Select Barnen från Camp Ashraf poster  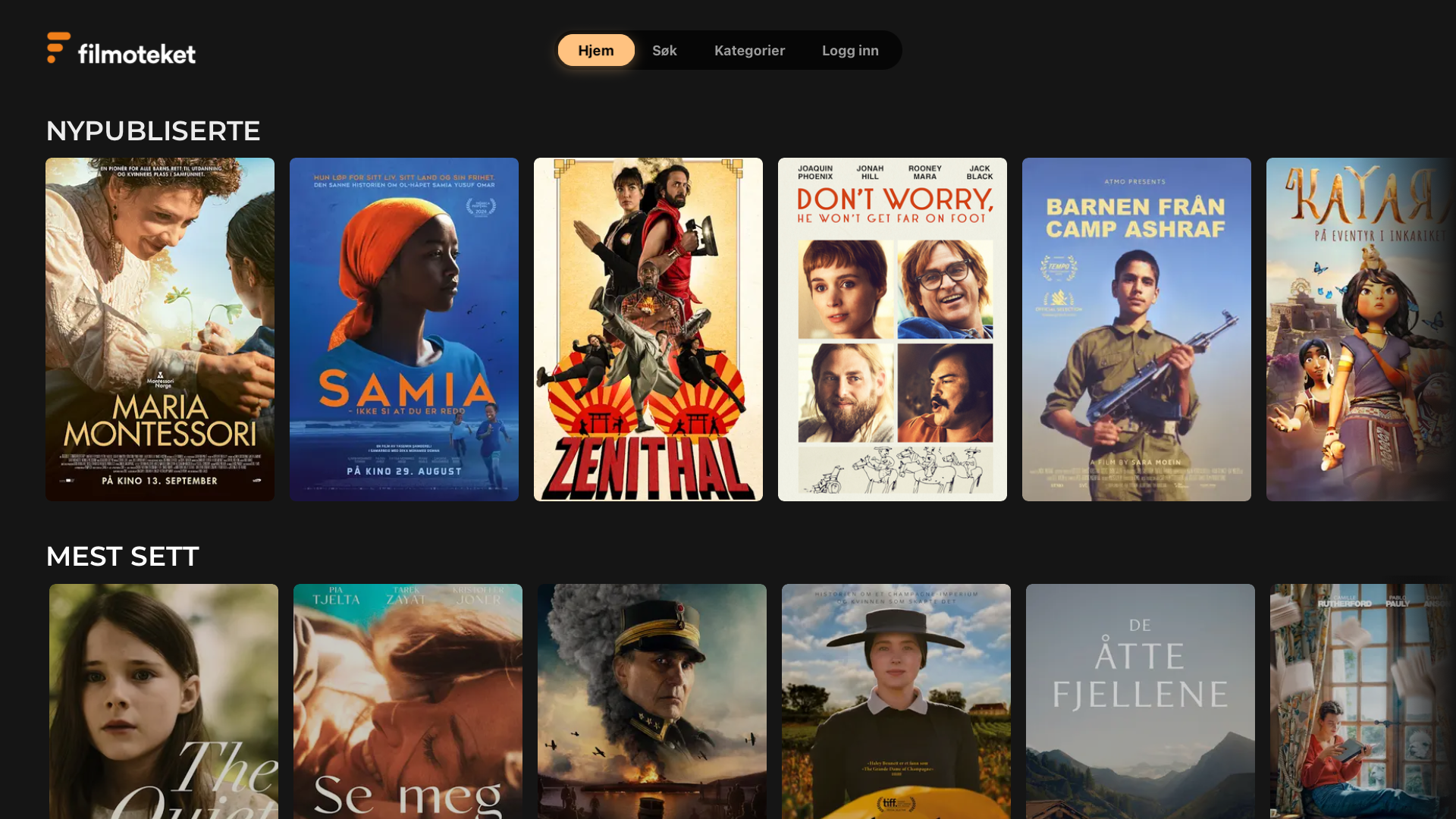click(x=1137, y=329)
